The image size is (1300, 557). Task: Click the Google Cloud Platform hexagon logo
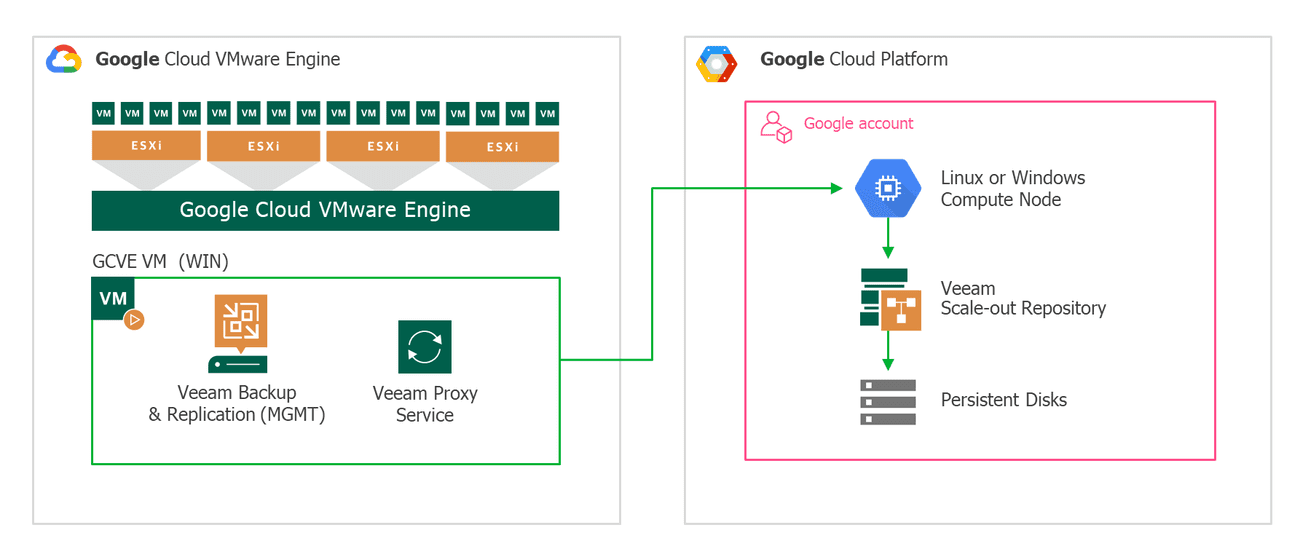[x=716, y=64]
